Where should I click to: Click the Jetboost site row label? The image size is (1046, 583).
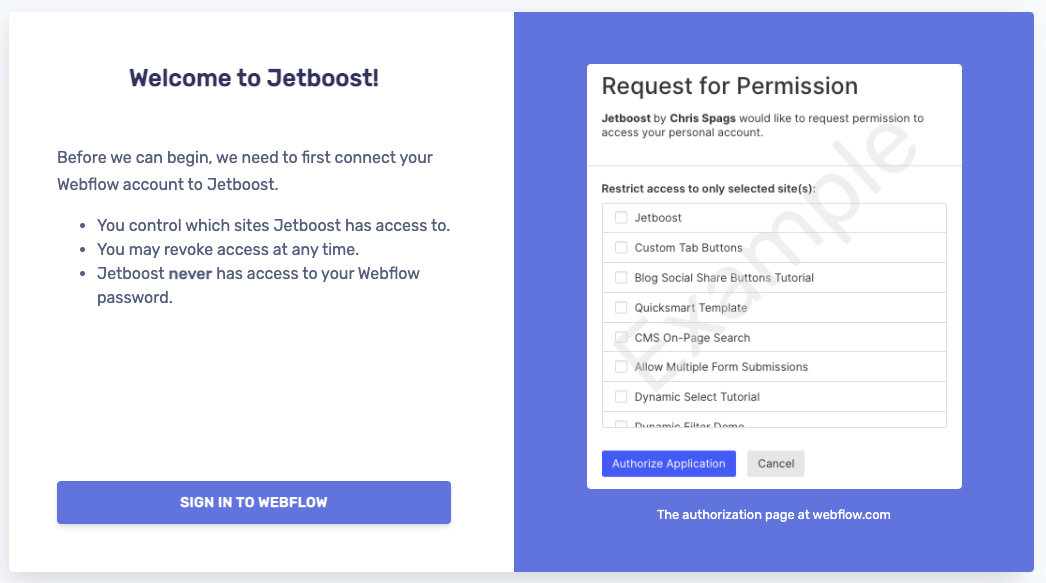[x=658, y=217]
